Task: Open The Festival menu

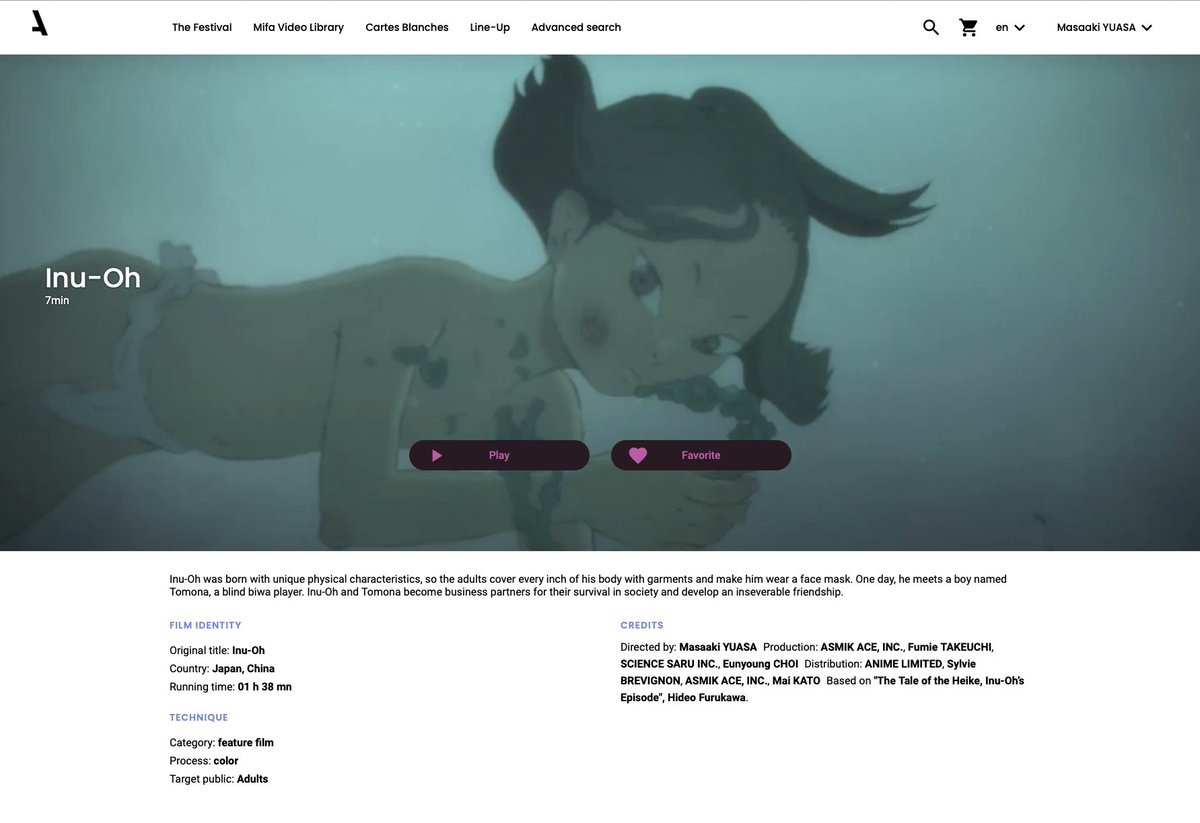Action: [x=202, y=27]
